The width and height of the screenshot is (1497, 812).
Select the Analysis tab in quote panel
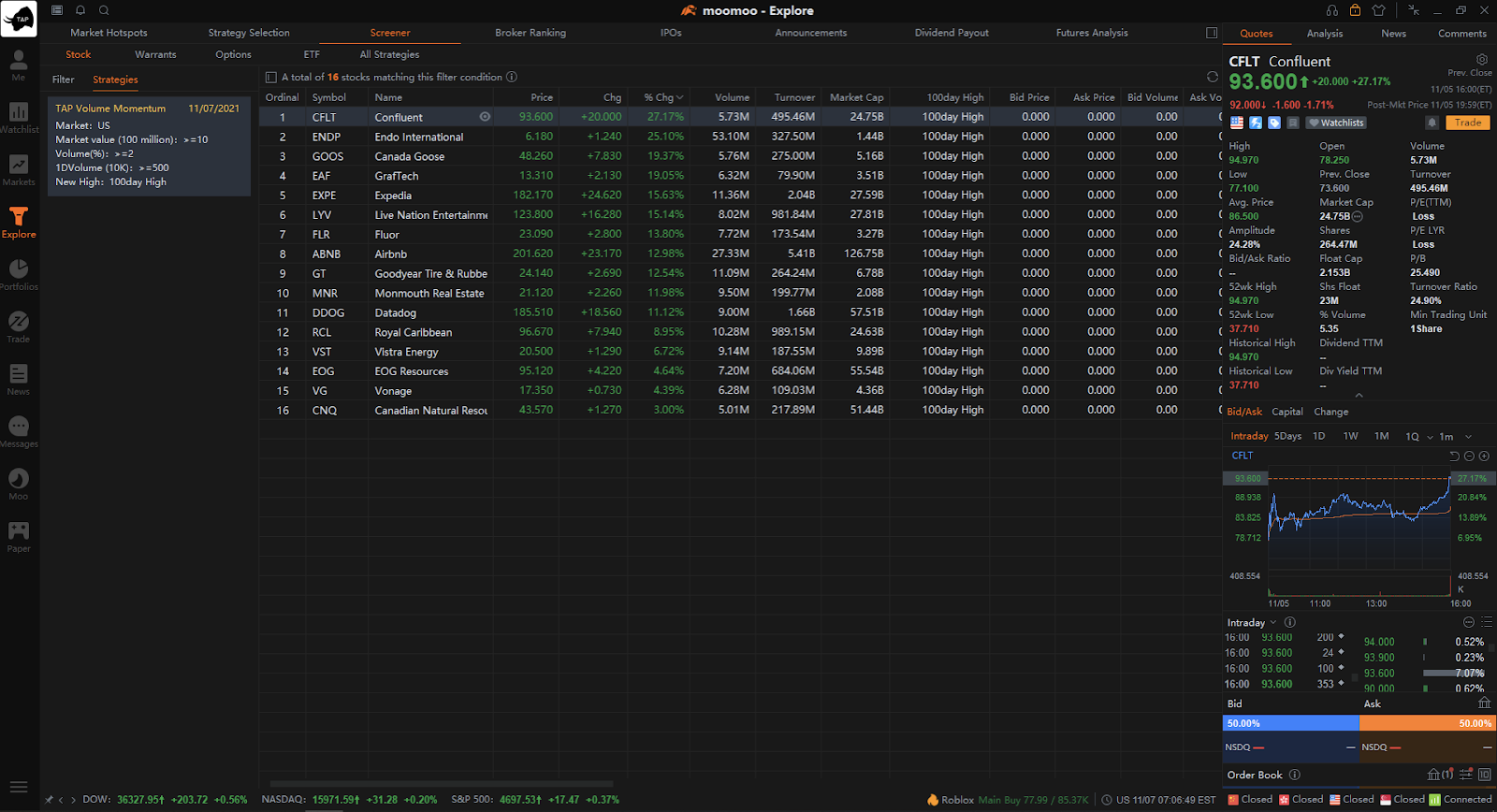(x=1325, y=34)
